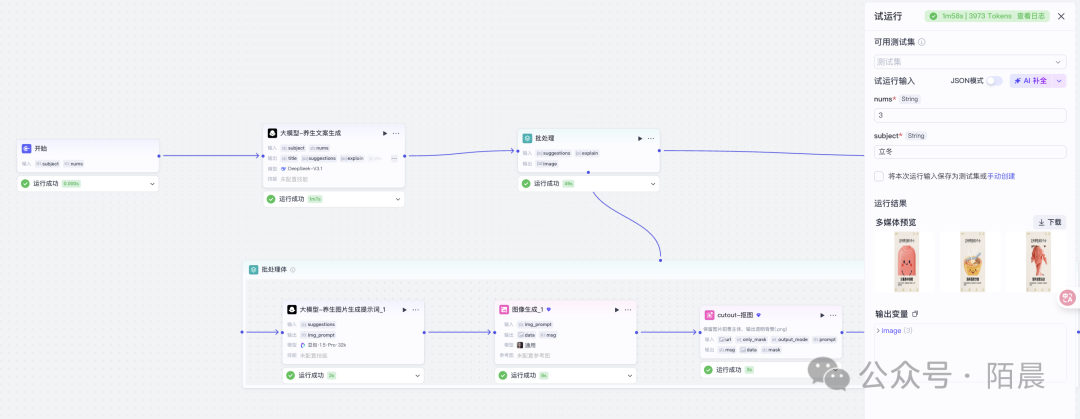Click info icon next to 可用测试集
Screen dimensions: 1080x419
click(922, 42)
